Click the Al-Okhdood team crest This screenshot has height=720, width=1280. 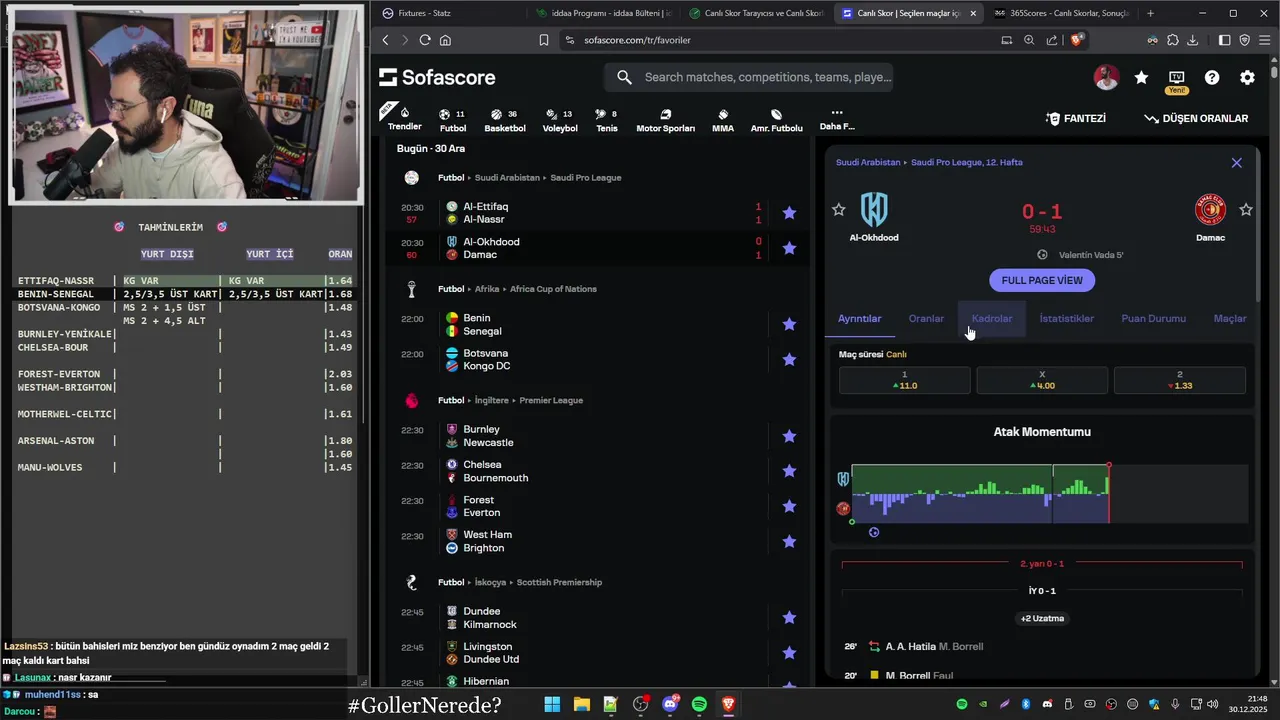[x=874, y=210]
